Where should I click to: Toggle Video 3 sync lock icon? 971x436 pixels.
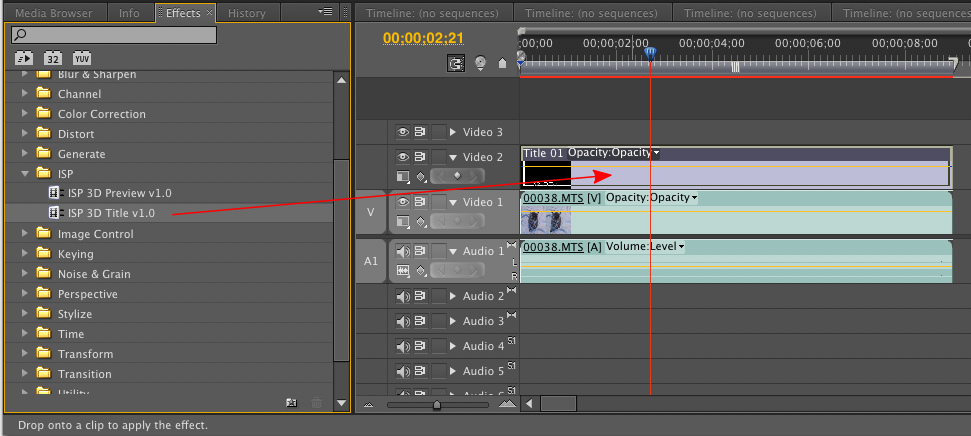click(421, 132)
